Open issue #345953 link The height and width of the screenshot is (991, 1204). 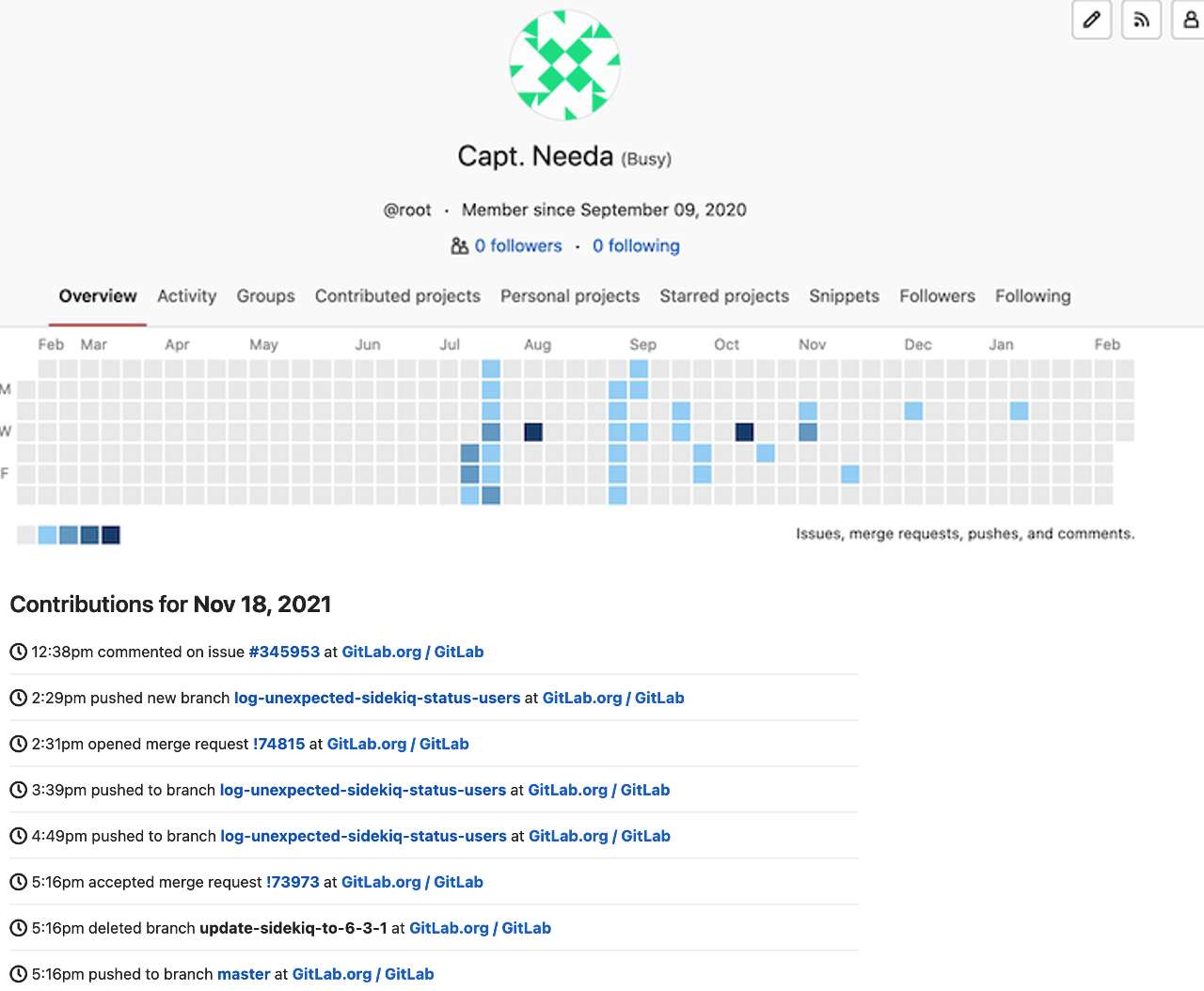[284, 652]
